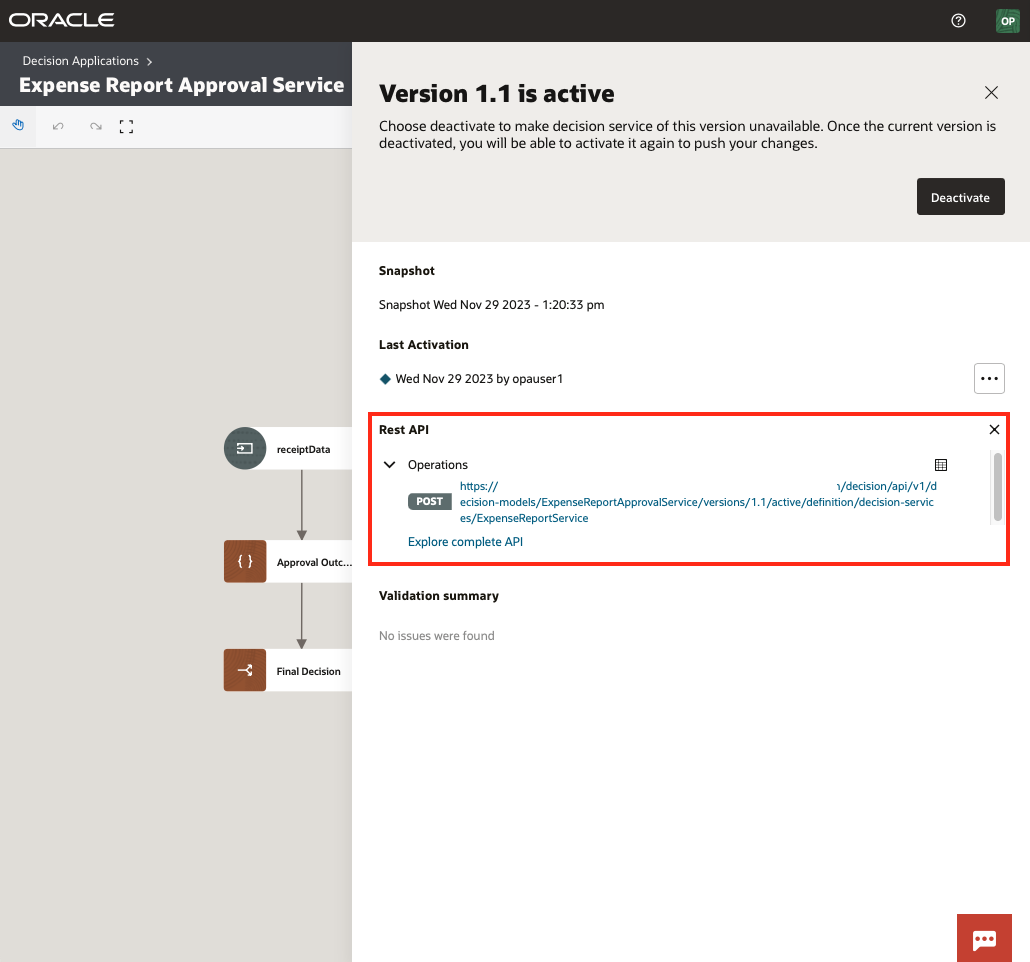The height and width of the screenshot is (962, 1030).
Task: Open the Approval Outcome expression node
Action: 244,561
